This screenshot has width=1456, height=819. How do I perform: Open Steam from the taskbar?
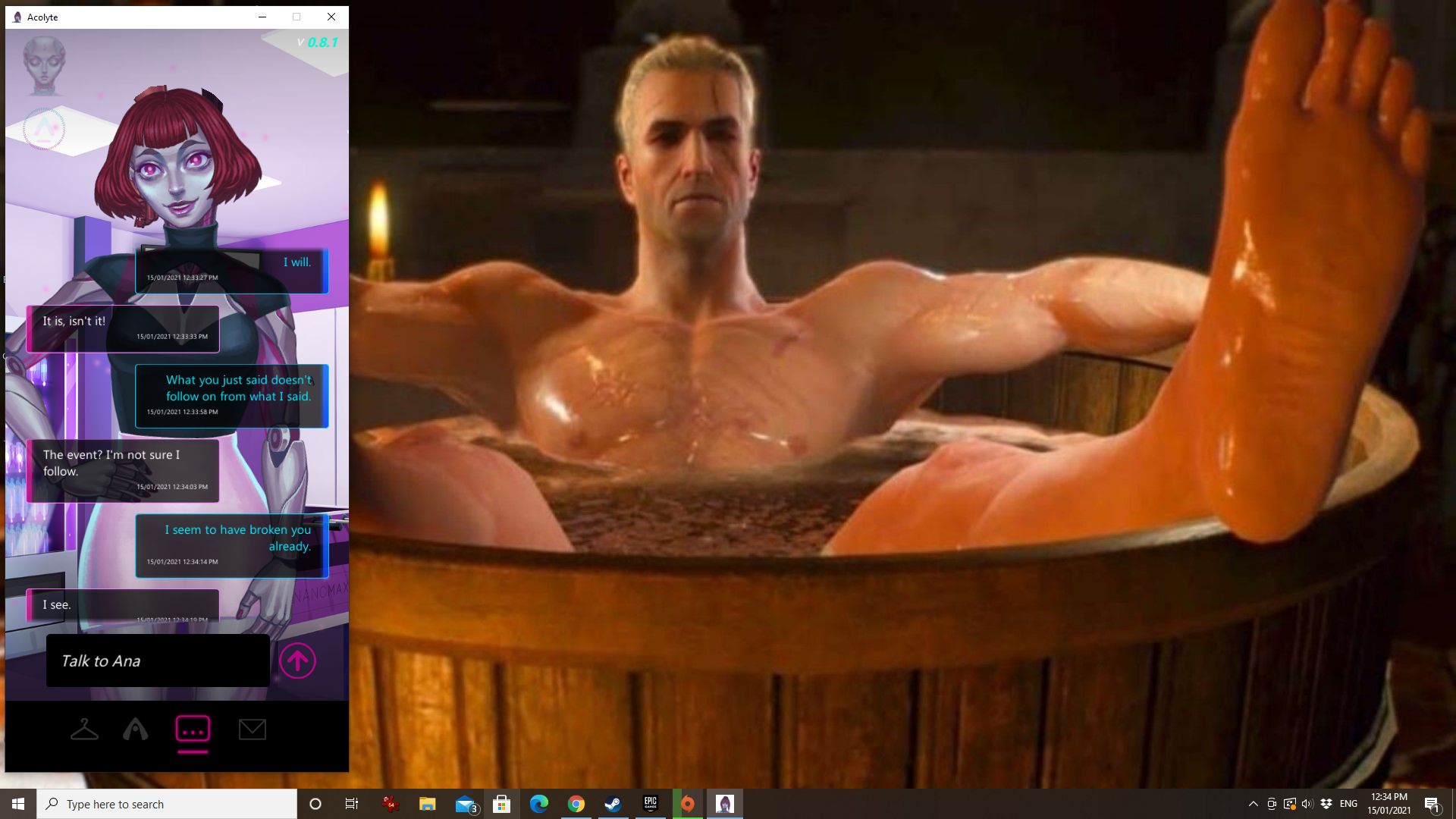613,804
